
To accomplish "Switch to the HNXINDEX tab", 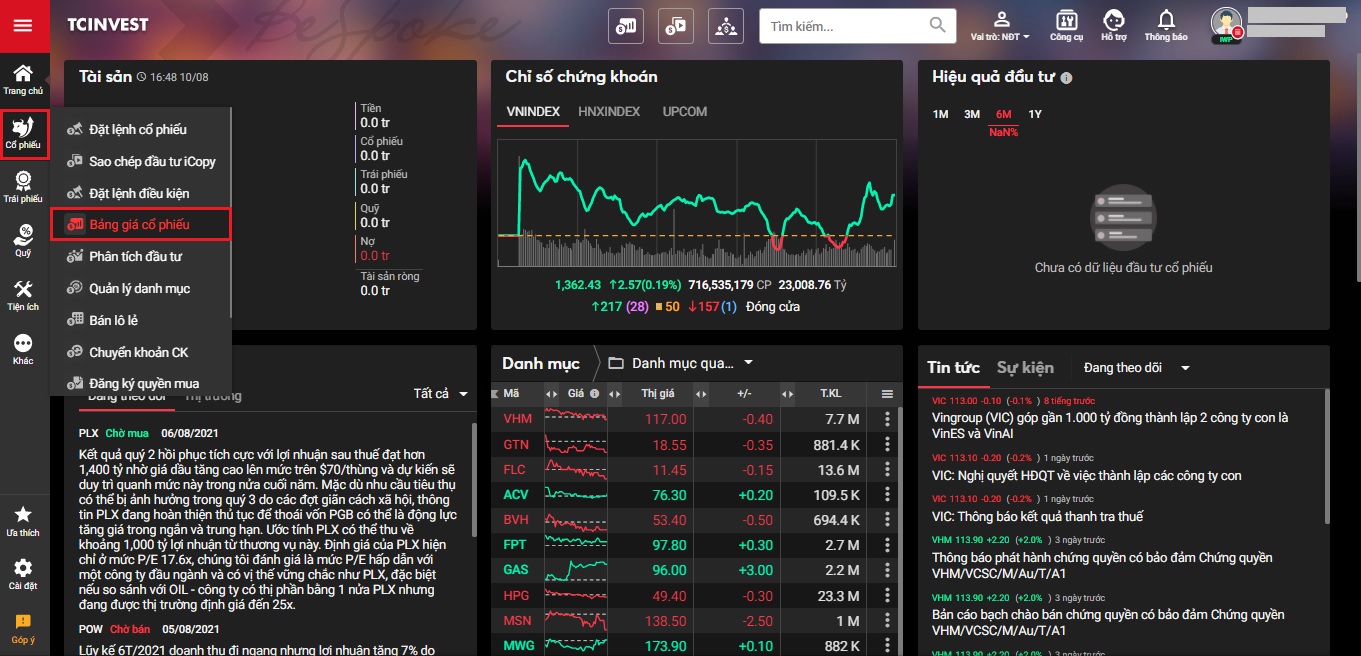I will pos(609,112).
